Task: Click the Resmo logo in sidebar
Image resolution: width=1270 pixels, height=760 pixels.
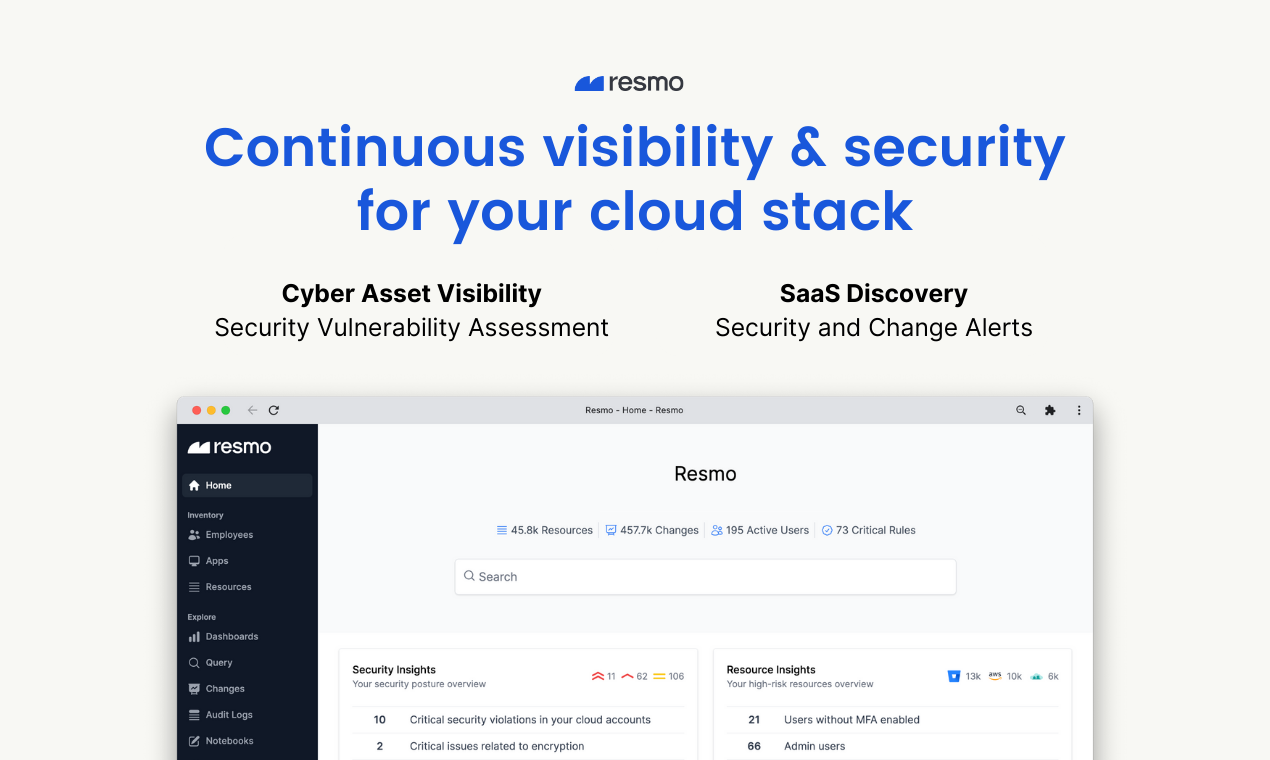Action: 230,447
